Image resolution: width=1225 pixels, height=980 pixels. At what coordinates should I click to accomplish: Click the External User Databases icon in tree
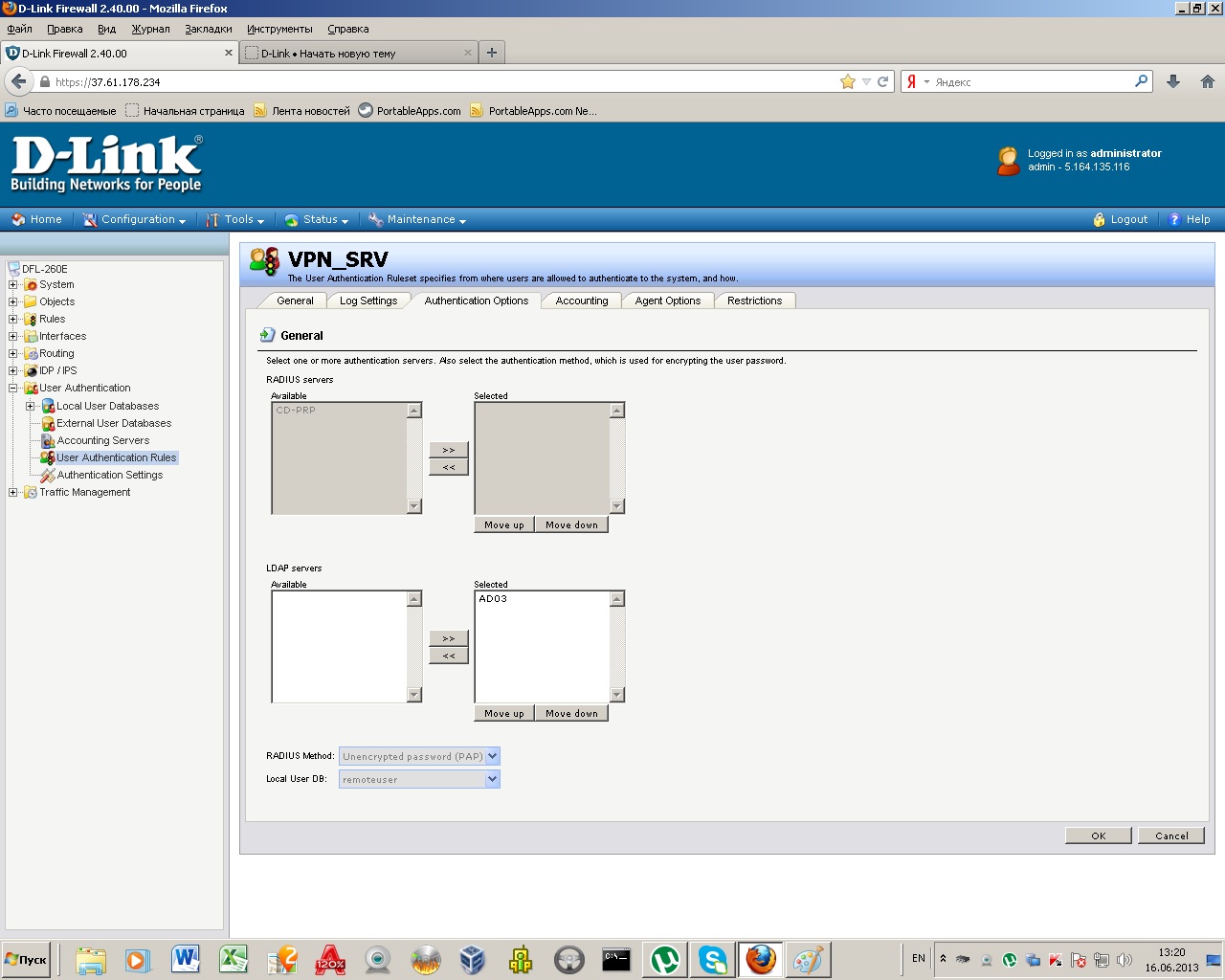click(48, 424)
